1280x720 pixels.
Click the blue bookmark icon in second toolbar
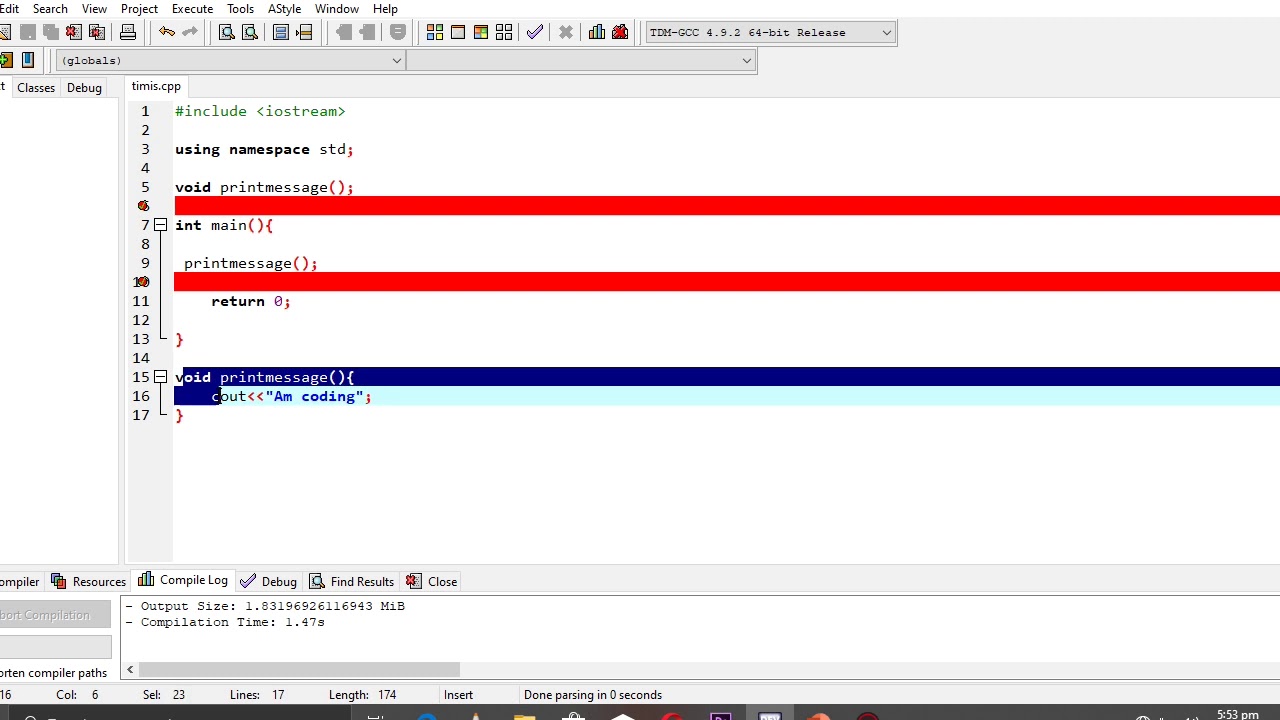tap(28, 60)
